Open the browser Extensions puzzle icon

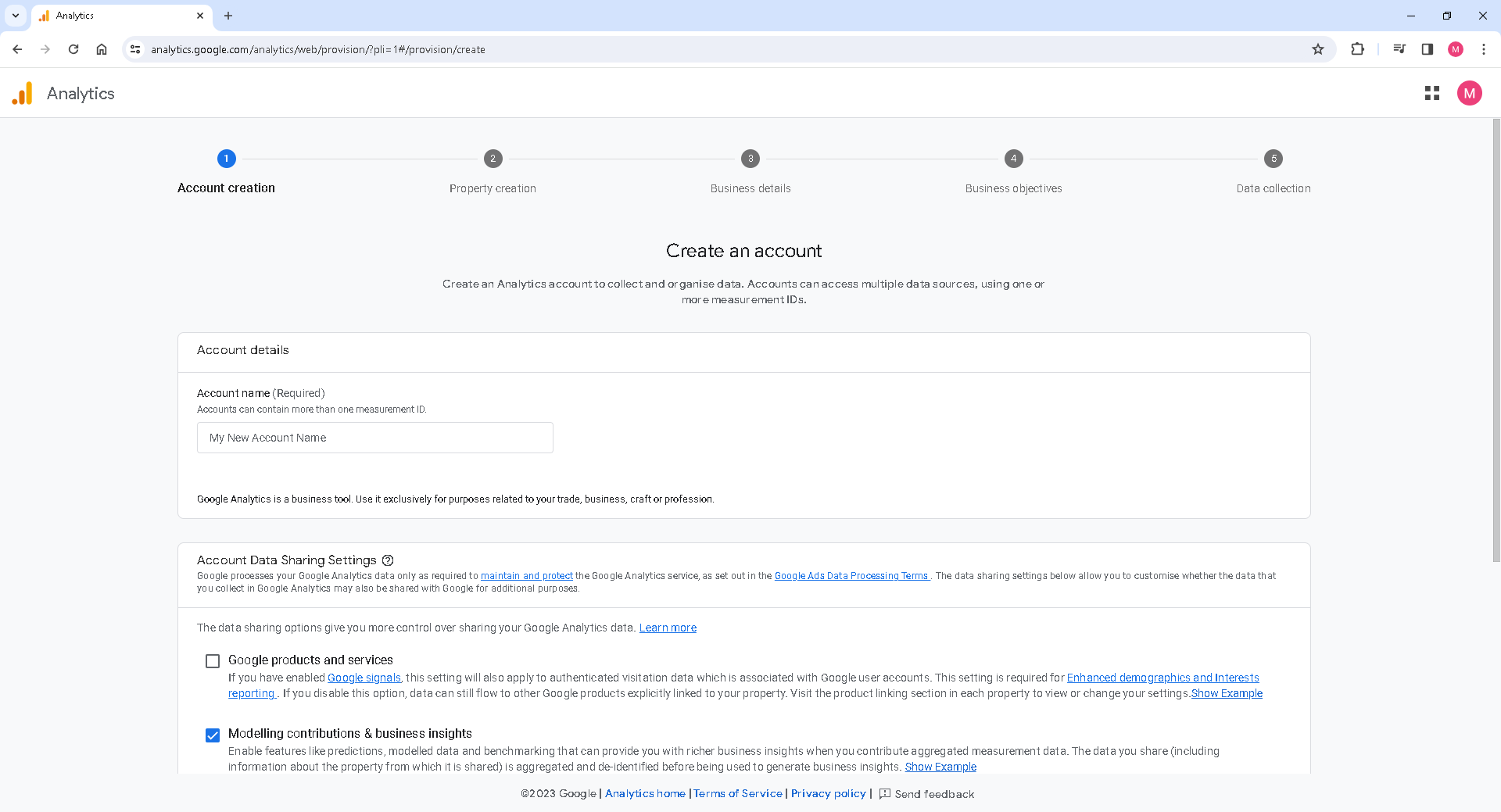[x=1356, y=48]
